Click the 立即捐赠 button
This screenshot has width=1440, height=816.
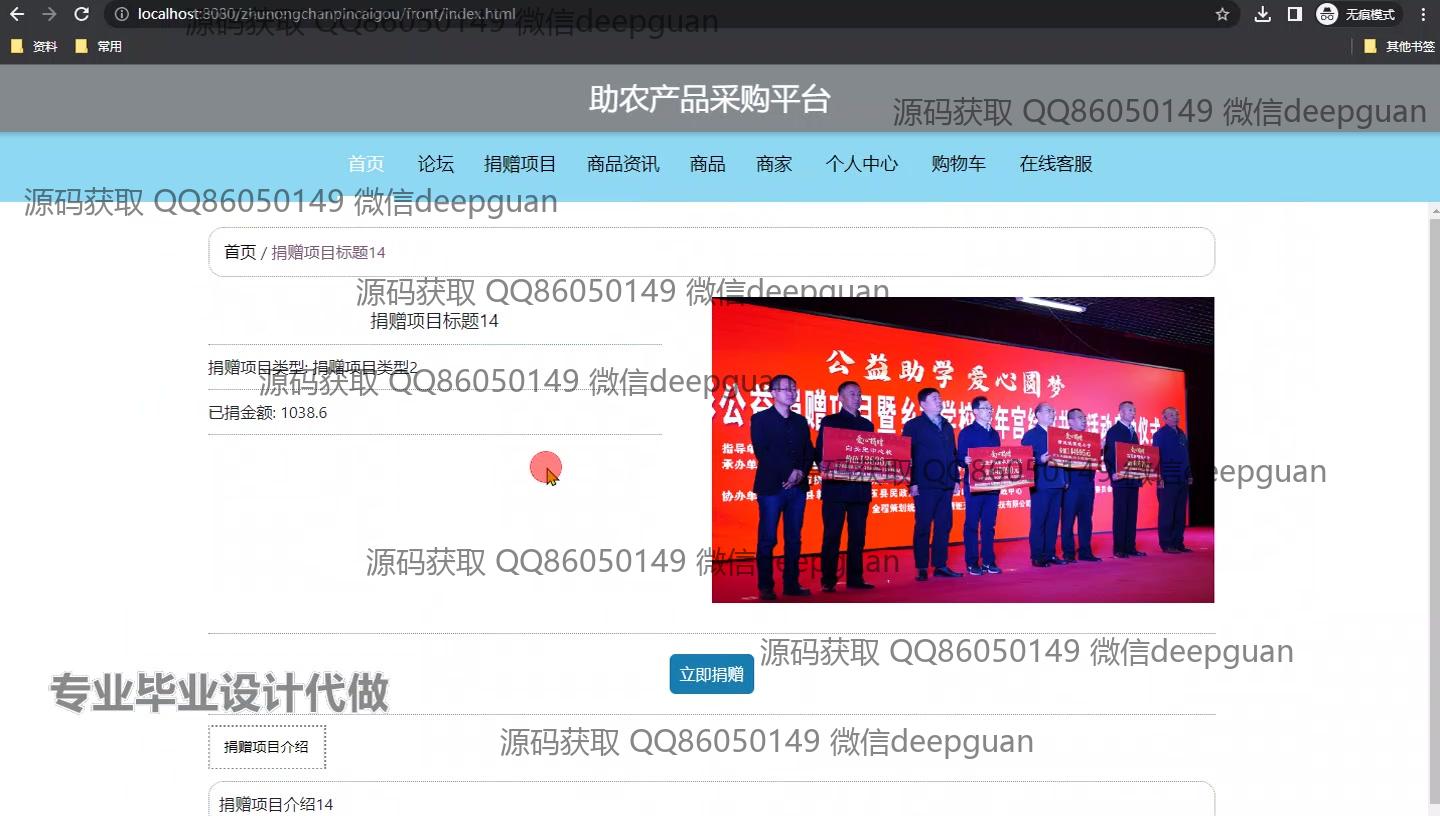(x=711, y=675)
